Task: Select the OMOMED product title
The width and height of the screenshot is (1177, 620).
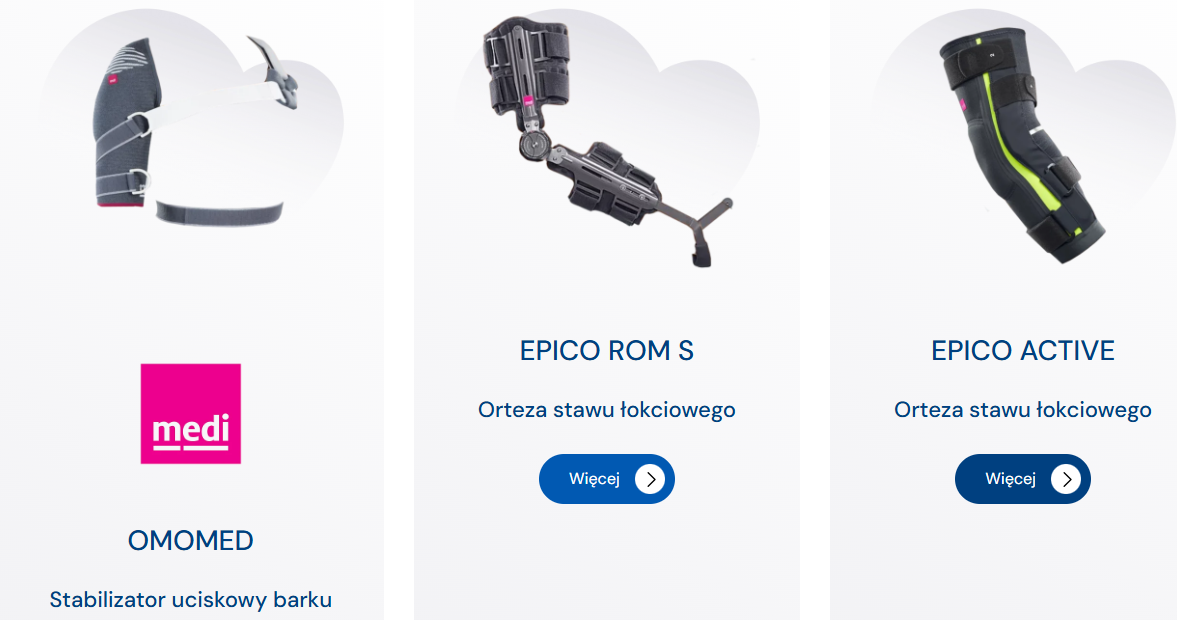Action: [x=191, y=540]
